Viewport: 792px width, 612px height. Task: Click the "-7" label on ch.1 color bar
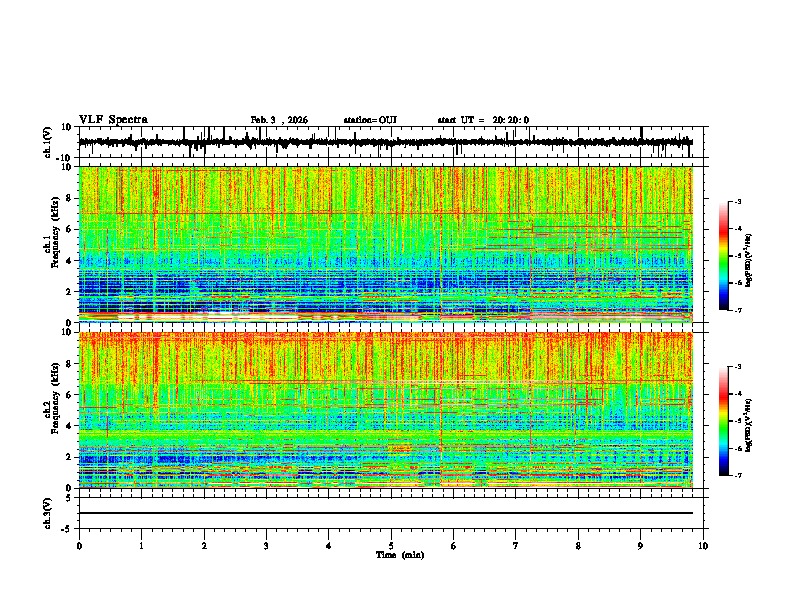pyautogui.click(x=738, y=310)
